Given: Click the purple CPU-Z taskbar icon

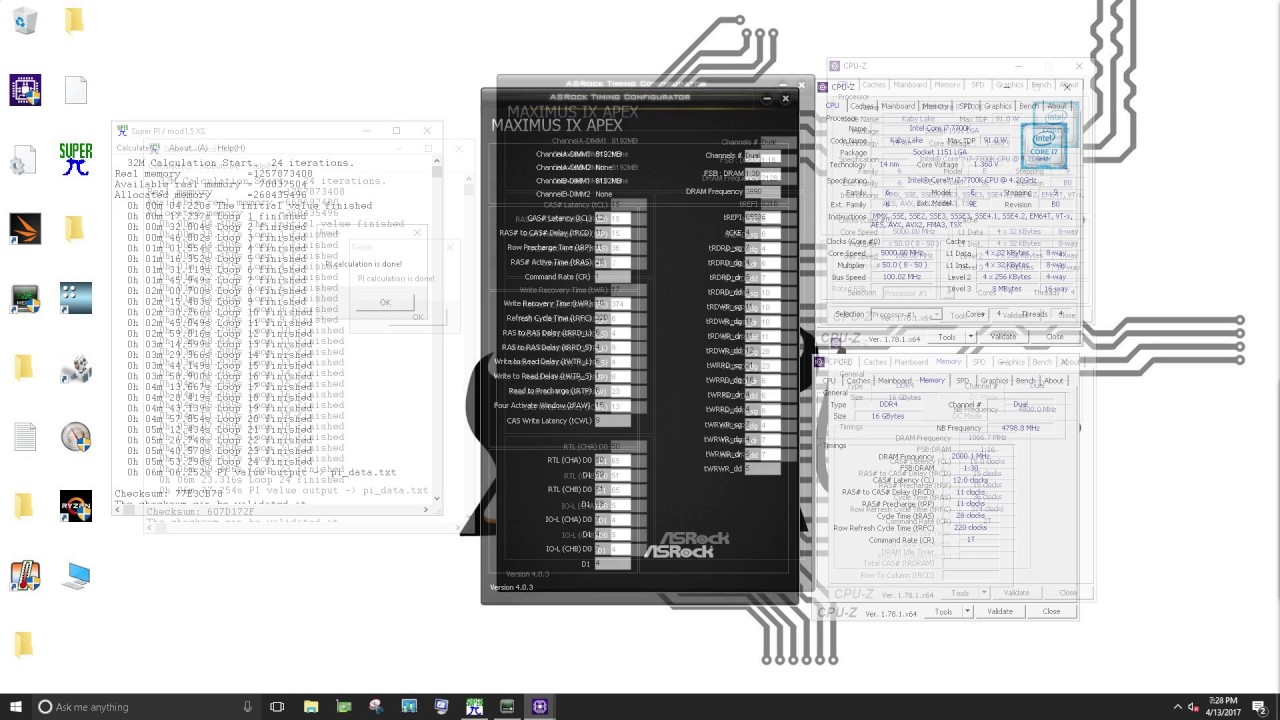Looking at the screenshot, I should pos(540,706).
